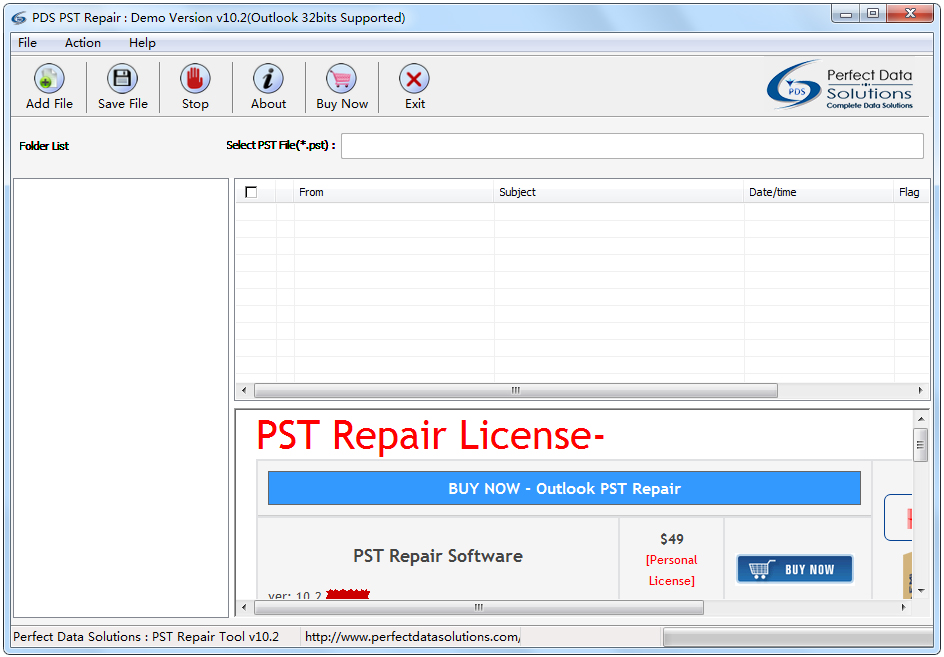Viewport: 944px width, 657px height.
Task: Click the Buy Now shopping cart icon
Action: 341,78
